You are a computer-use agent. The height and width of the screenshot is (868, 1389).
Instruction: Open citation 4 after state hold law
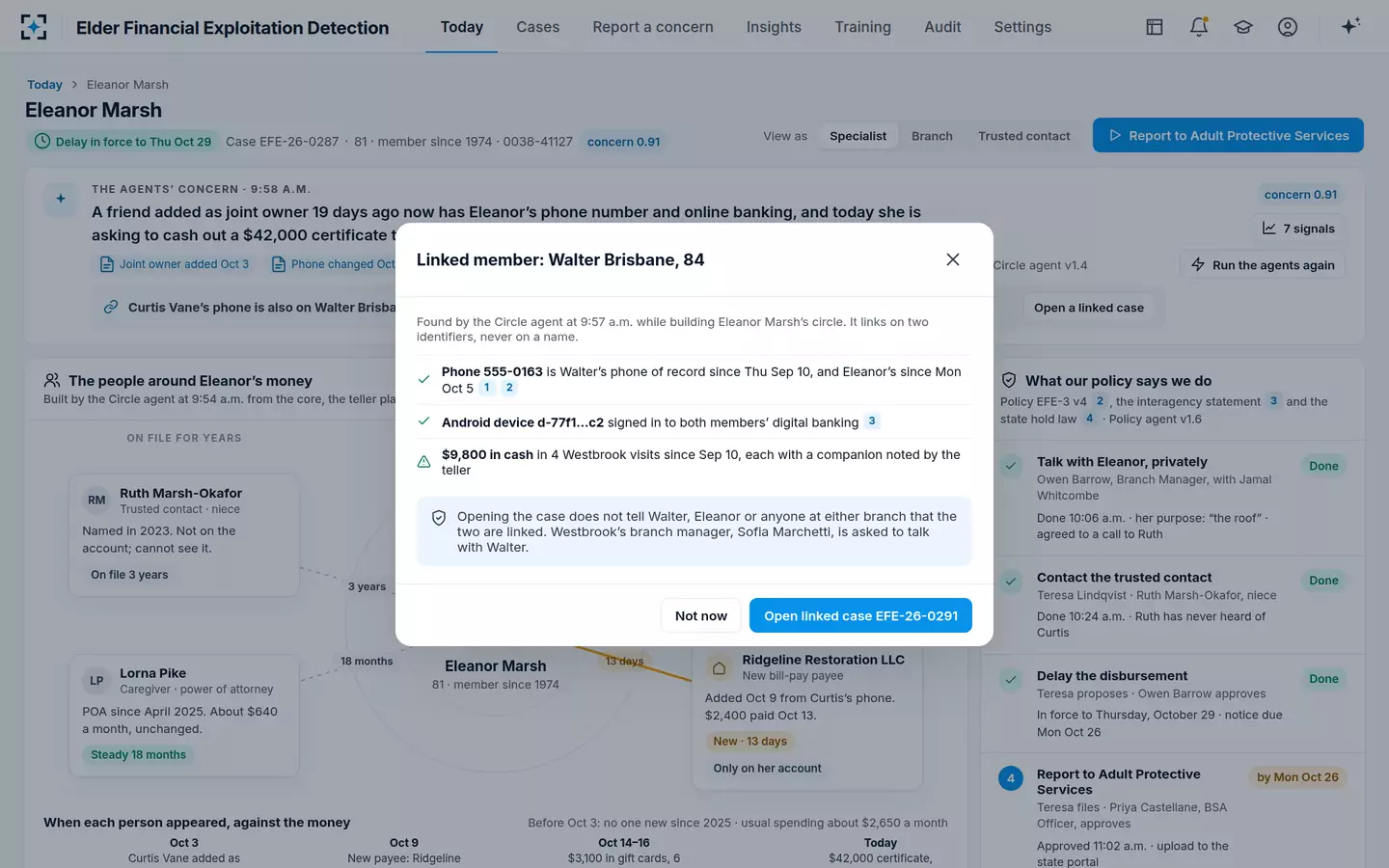point(1089,419)
